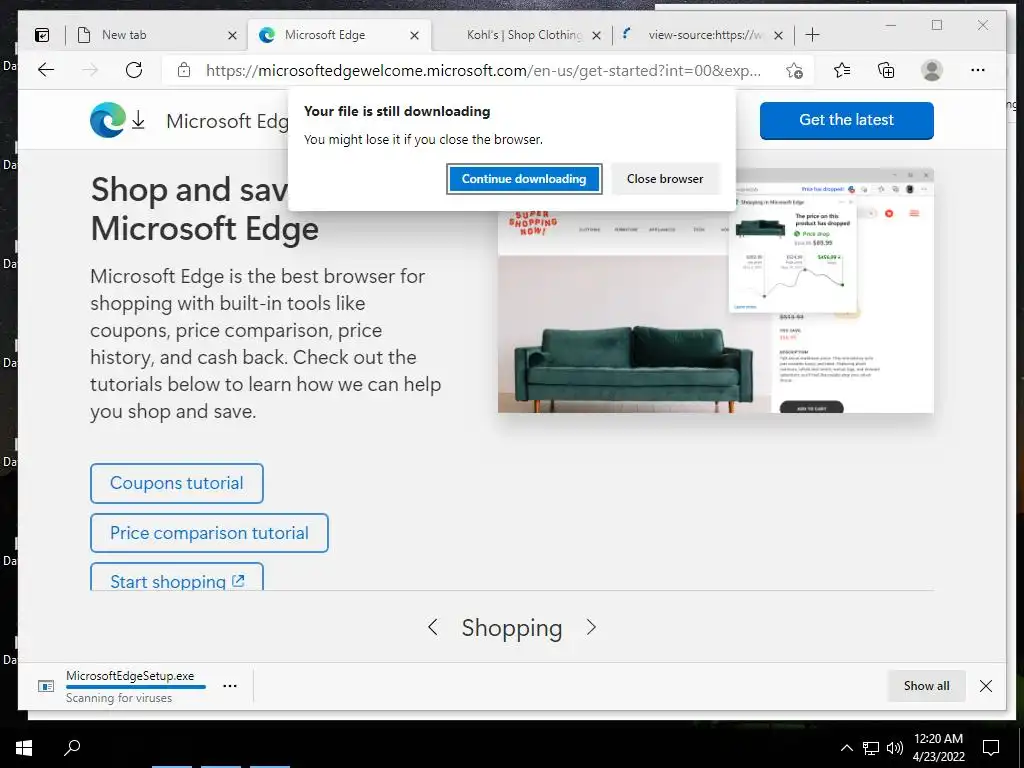
Task: Open Windows Start menu
Action: coord(24,748)
